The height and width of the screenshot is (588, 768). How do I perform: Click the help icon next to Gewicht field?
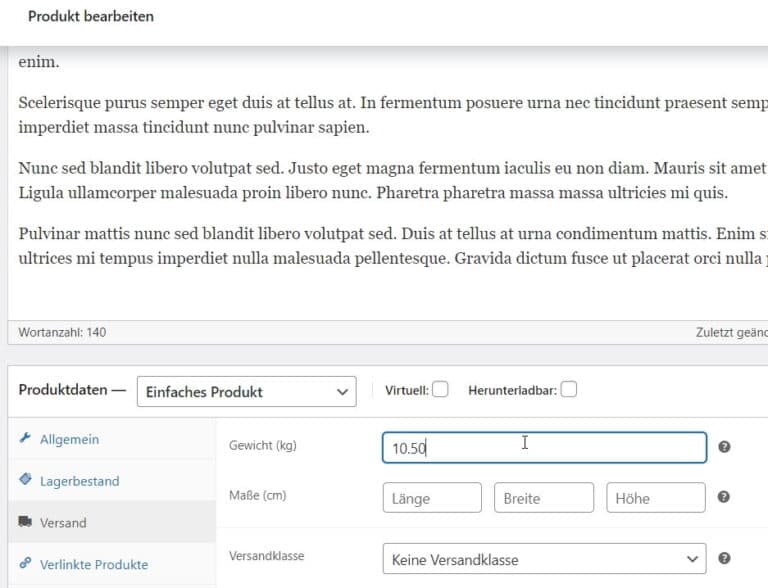click(724, 447)
